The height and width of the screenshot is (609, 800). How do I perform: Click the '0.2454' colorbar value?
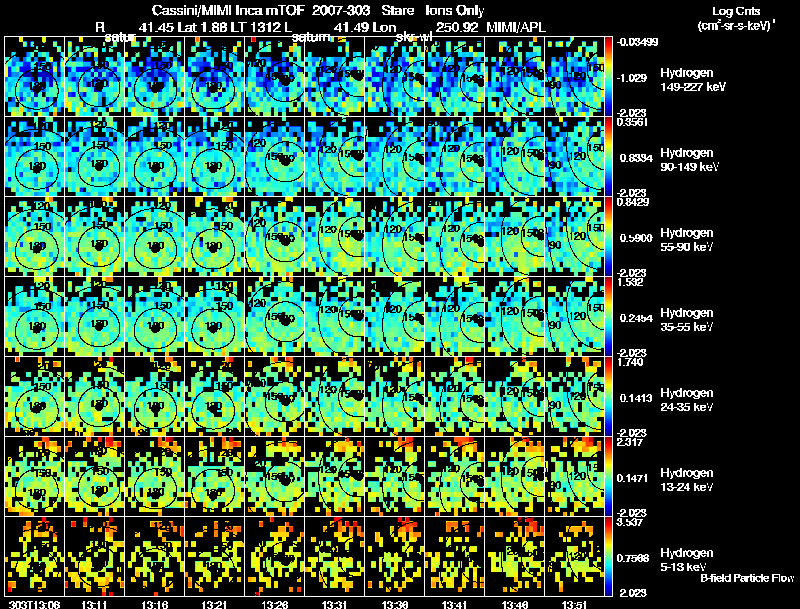[x=636, y=318]
